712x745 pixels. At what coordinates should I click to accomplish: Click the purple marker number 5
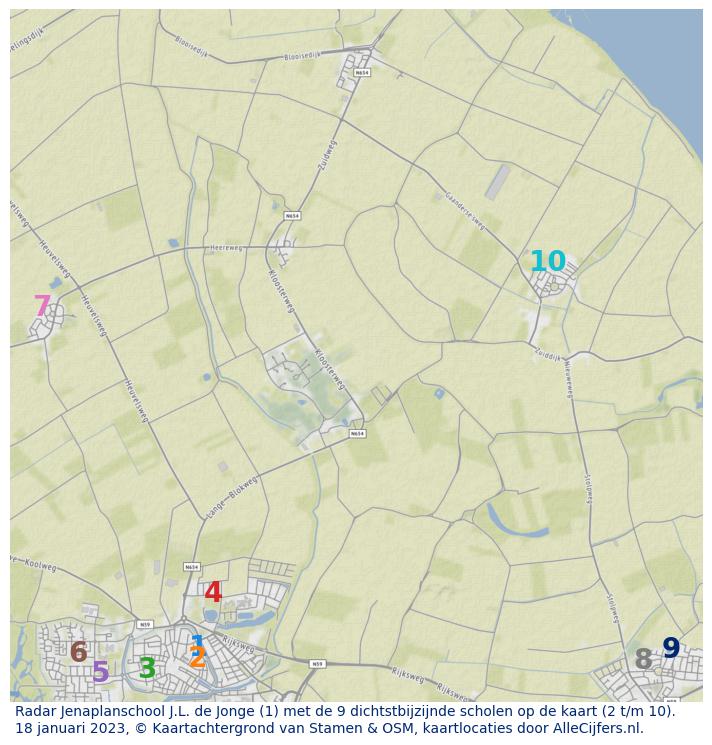point(100,673)
